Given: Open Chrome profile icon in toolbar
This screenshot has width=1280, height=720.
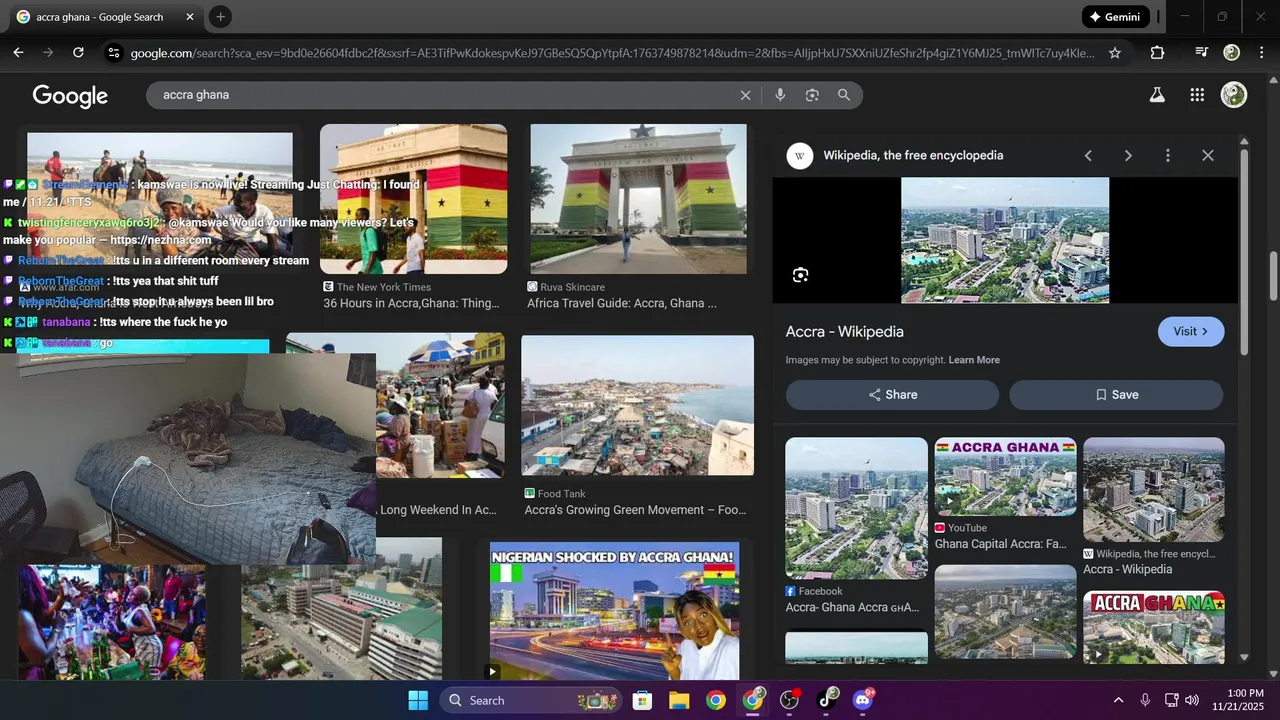Looking at the screenshot, I should coord(1232,53).
